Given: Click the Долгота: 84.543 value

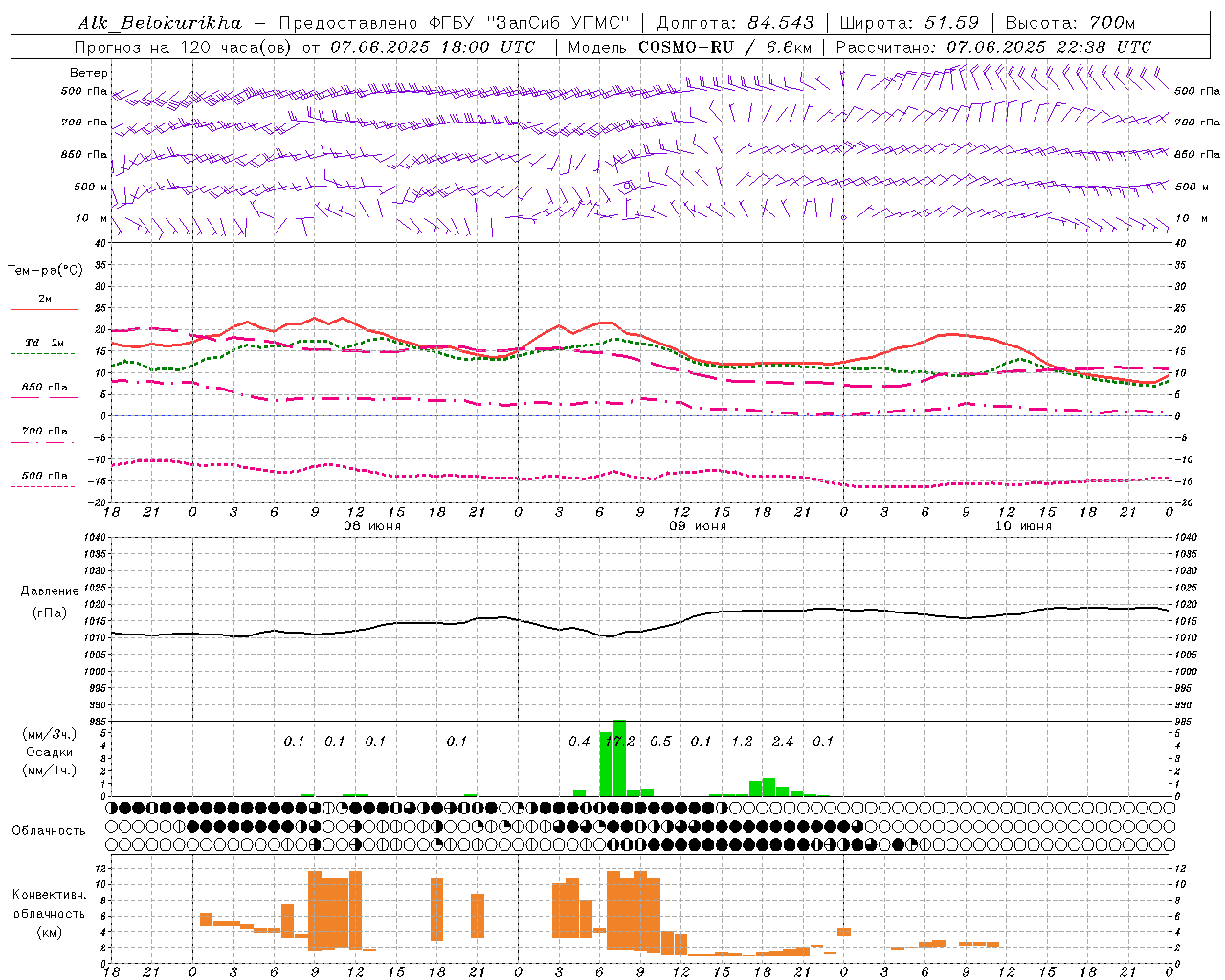Looking at the screenshot, I should [x=736, y=23].
